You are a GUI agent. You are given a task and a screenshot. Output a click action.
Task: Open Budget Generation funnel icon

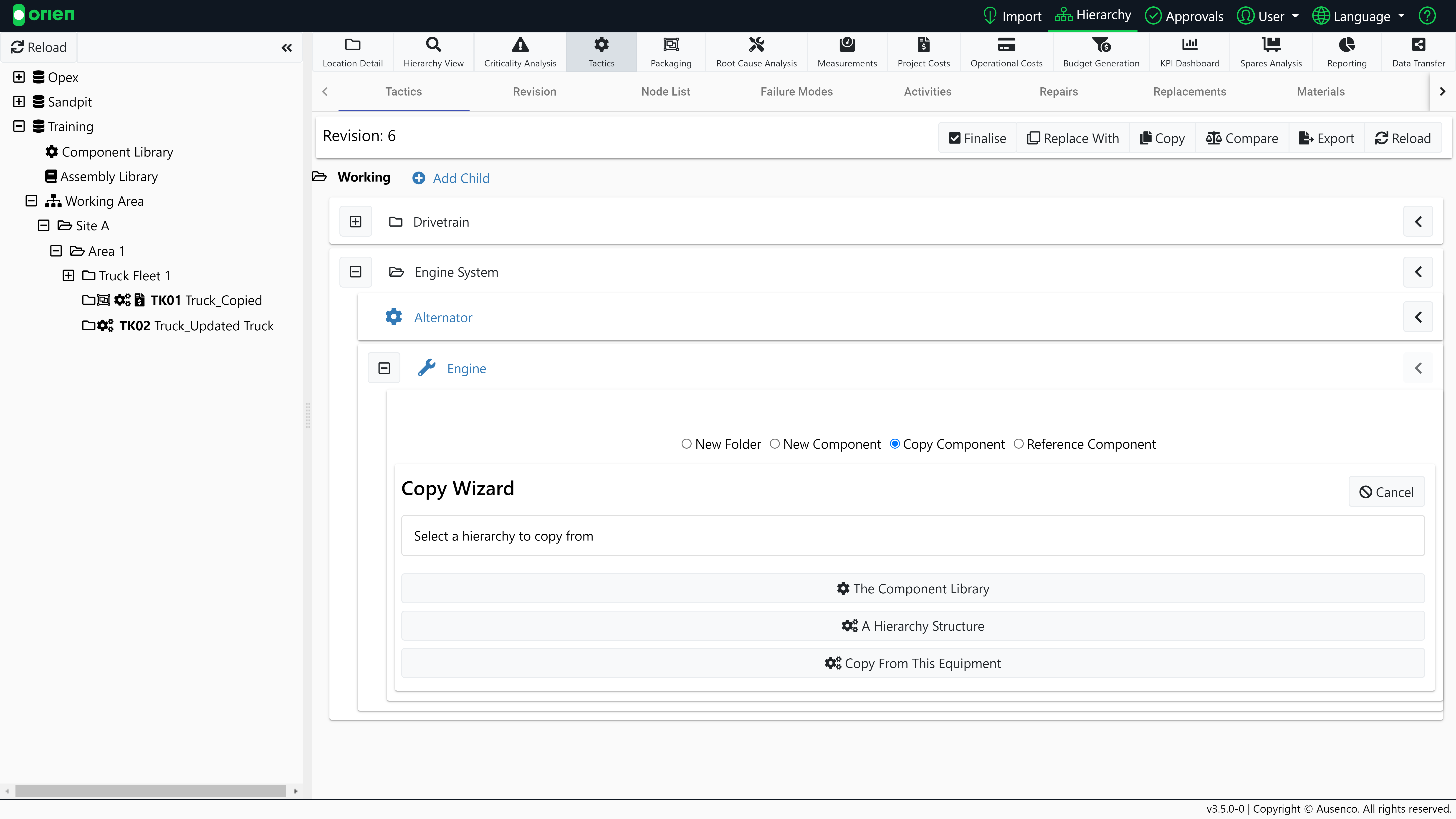[x=1100, y=45]
